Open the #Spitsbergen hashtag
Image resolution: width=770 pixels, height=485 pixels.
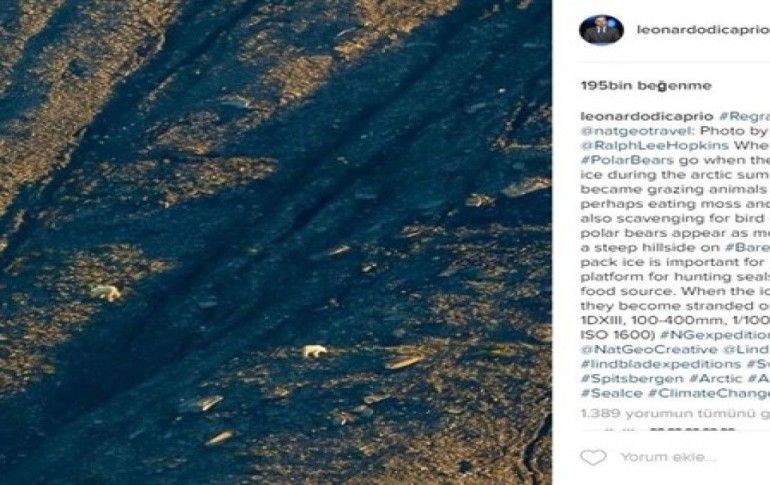point(632,378)
